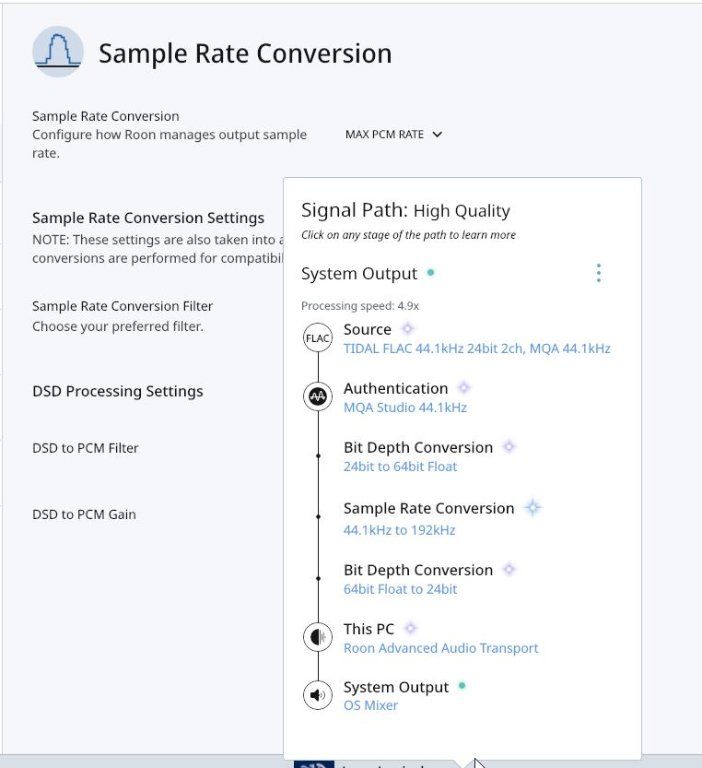
Task: Click the System Output heading in signal path
Action: coord(359,273)
